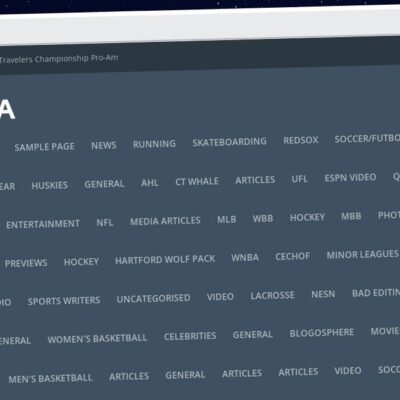Go to the Lacrosse category
This screenshot has width=400, height=400.
(x=272, y=295)
